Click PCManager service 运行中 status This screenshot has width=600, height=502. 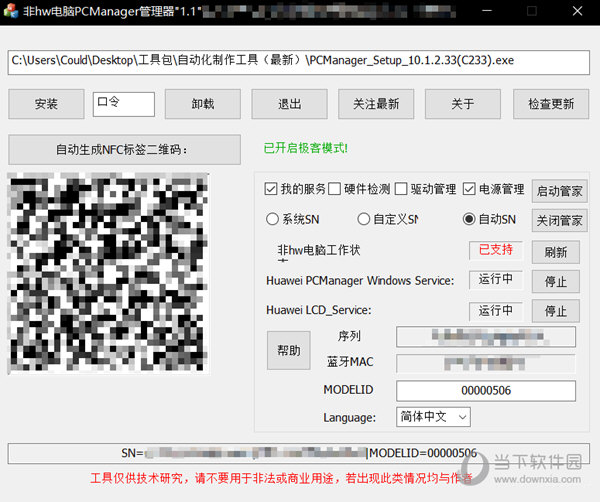(496, 279)
